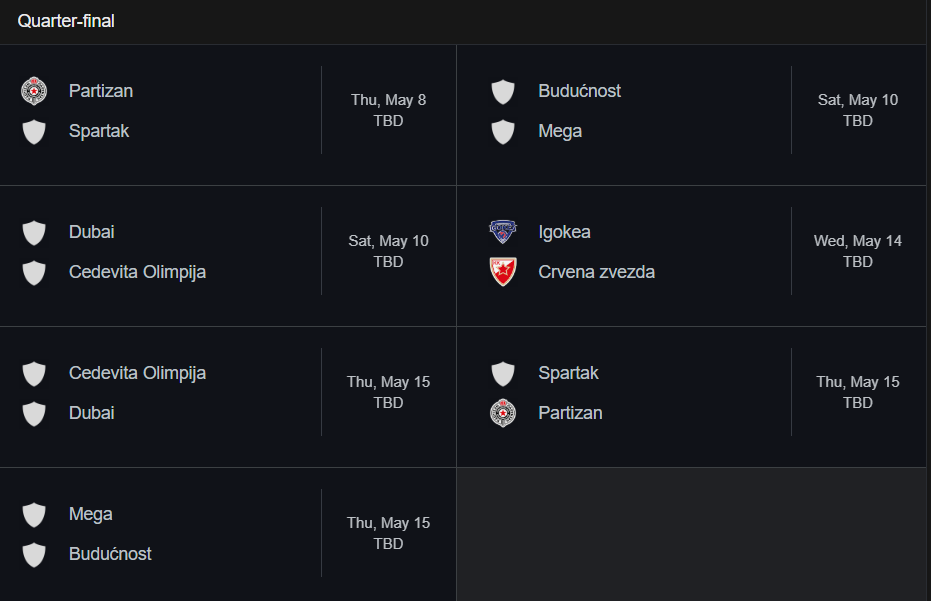931x601 pixels.
Task: Click Budućnost shield icon in Sat, May 10 match
Action: [x=503, y=91]
